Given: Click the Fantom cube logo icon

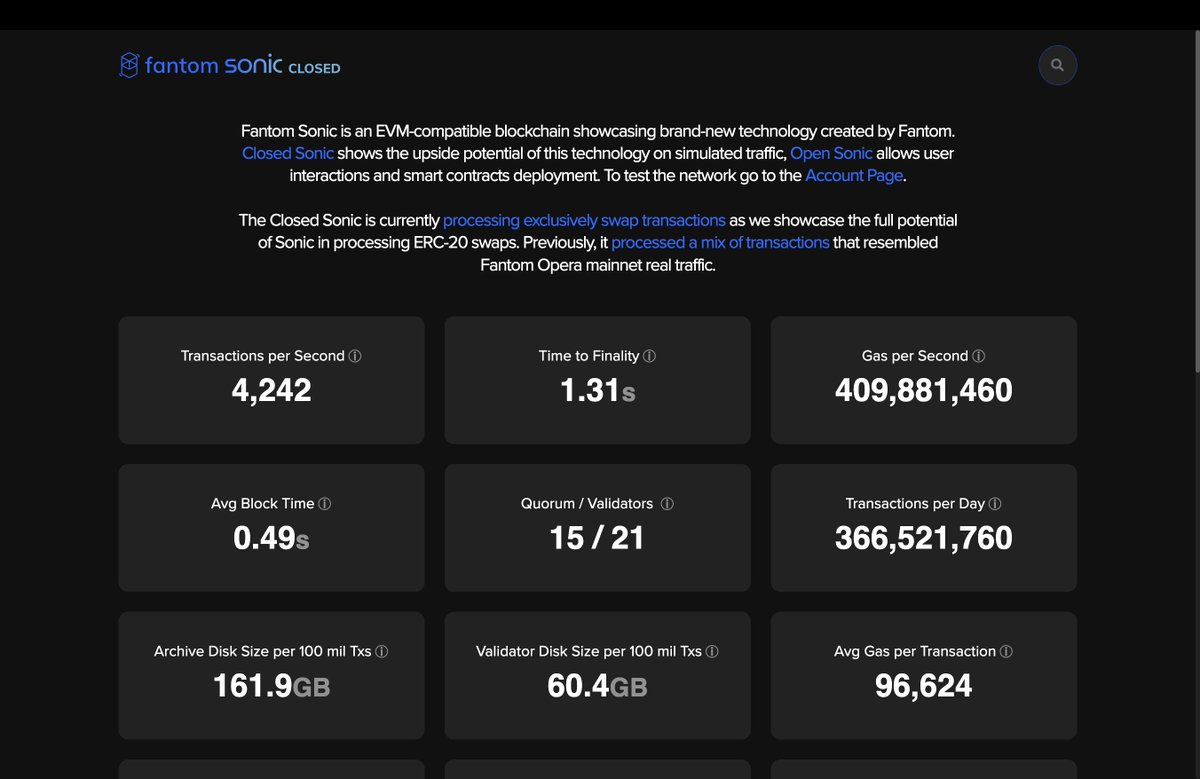Looking at the screenshot, I should [x=129, y=65].
